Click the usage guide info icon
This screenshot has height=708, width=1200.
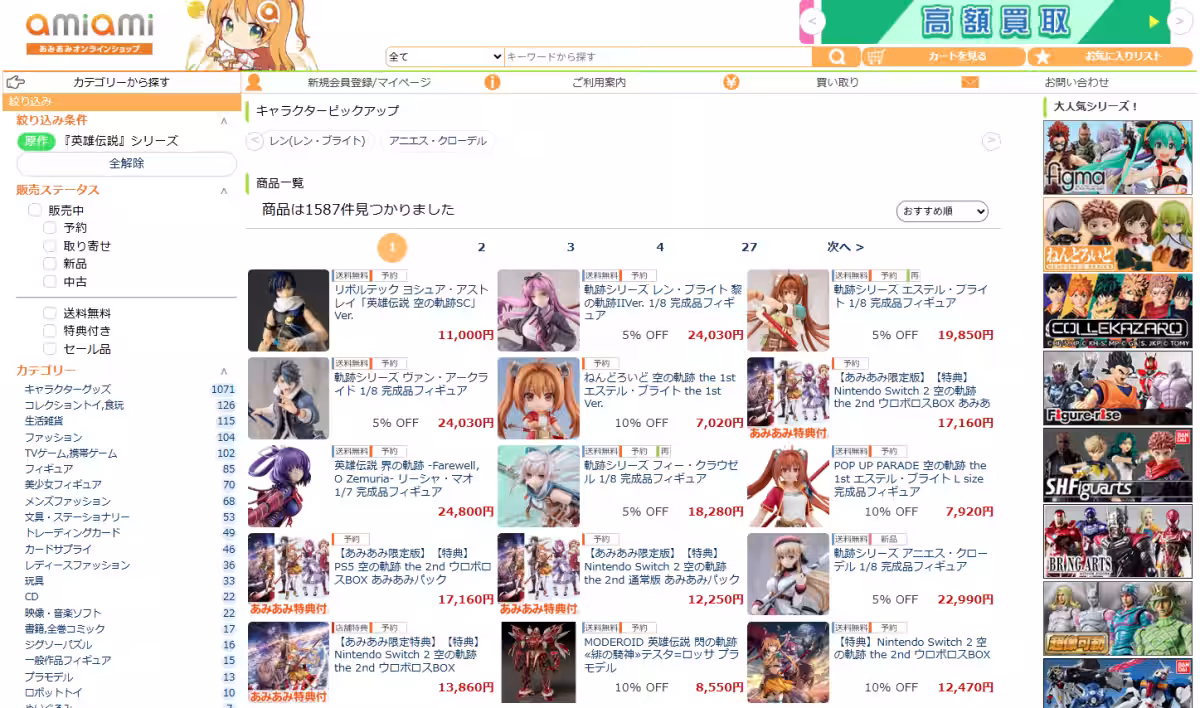click(x=492, y=82)
